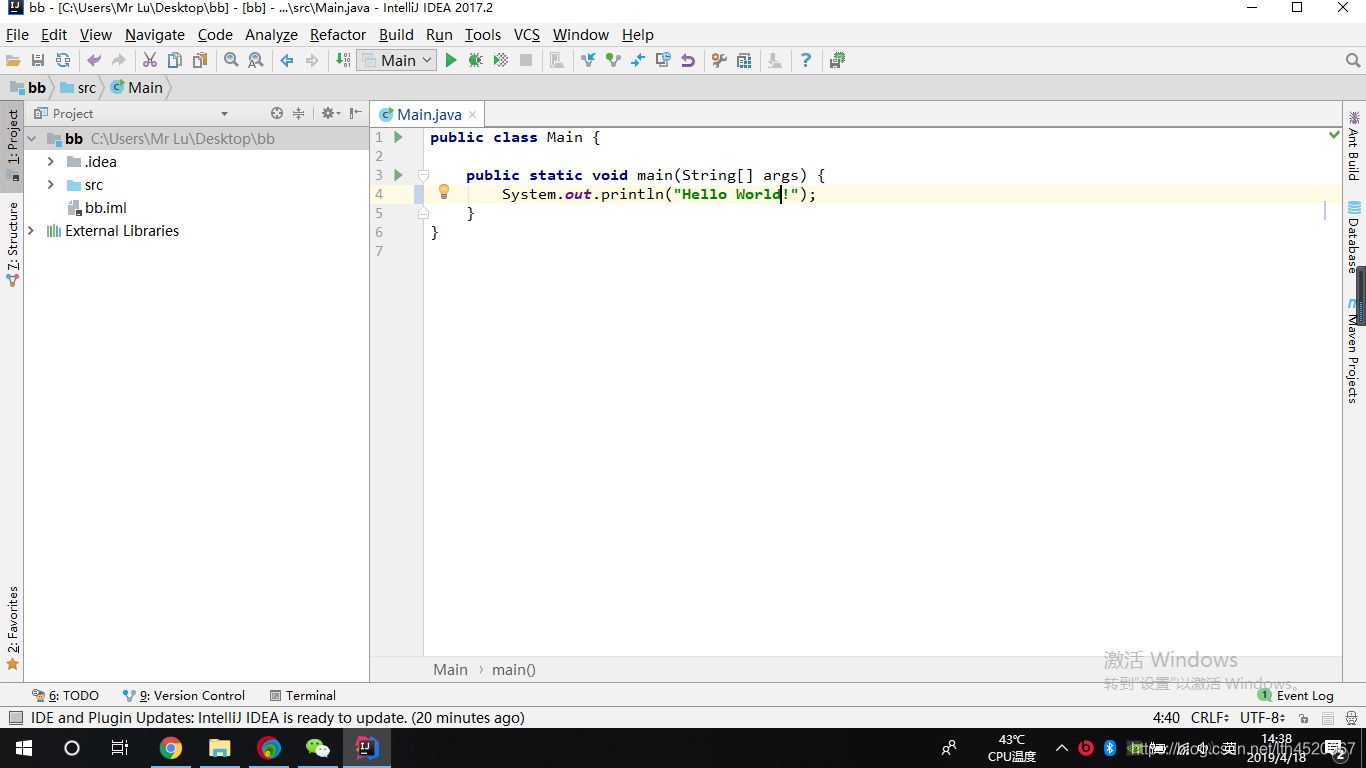Screen dimensions: 1366x768
Task: Open Project panel gear settings dropdown
Action: click(x=330, y=114)
